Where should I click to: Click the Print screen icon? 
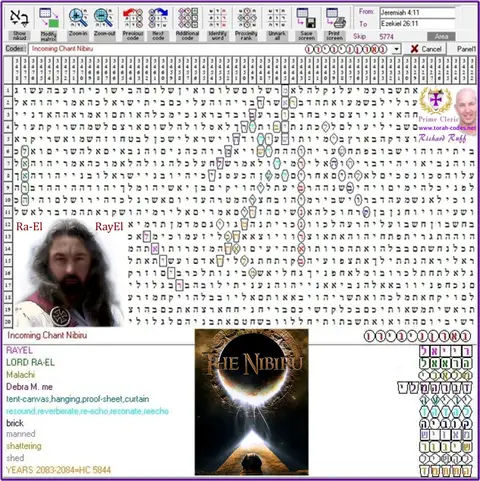[335, 24]
